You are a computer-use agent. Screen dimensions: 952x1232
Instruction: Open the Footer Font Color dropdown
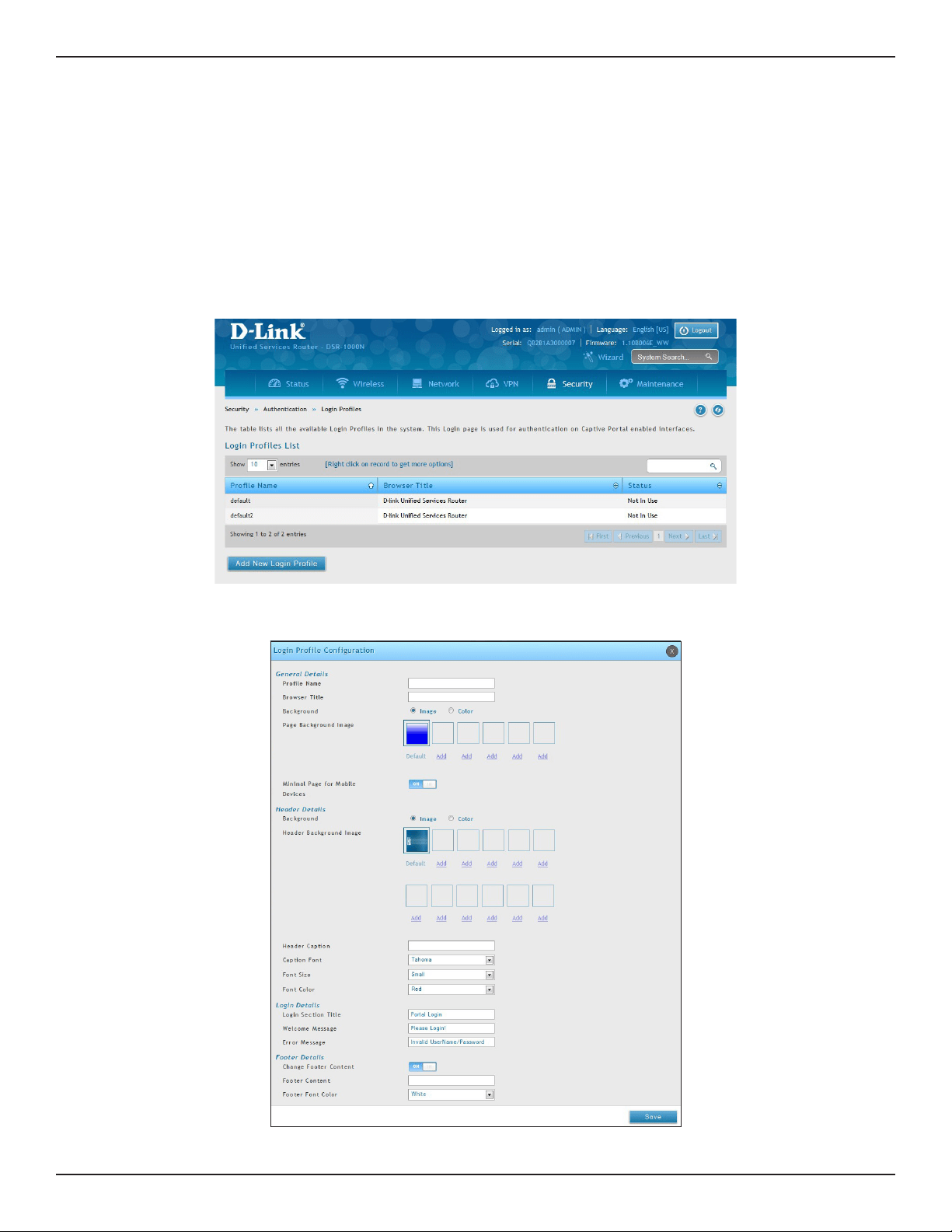[452, 1094]
